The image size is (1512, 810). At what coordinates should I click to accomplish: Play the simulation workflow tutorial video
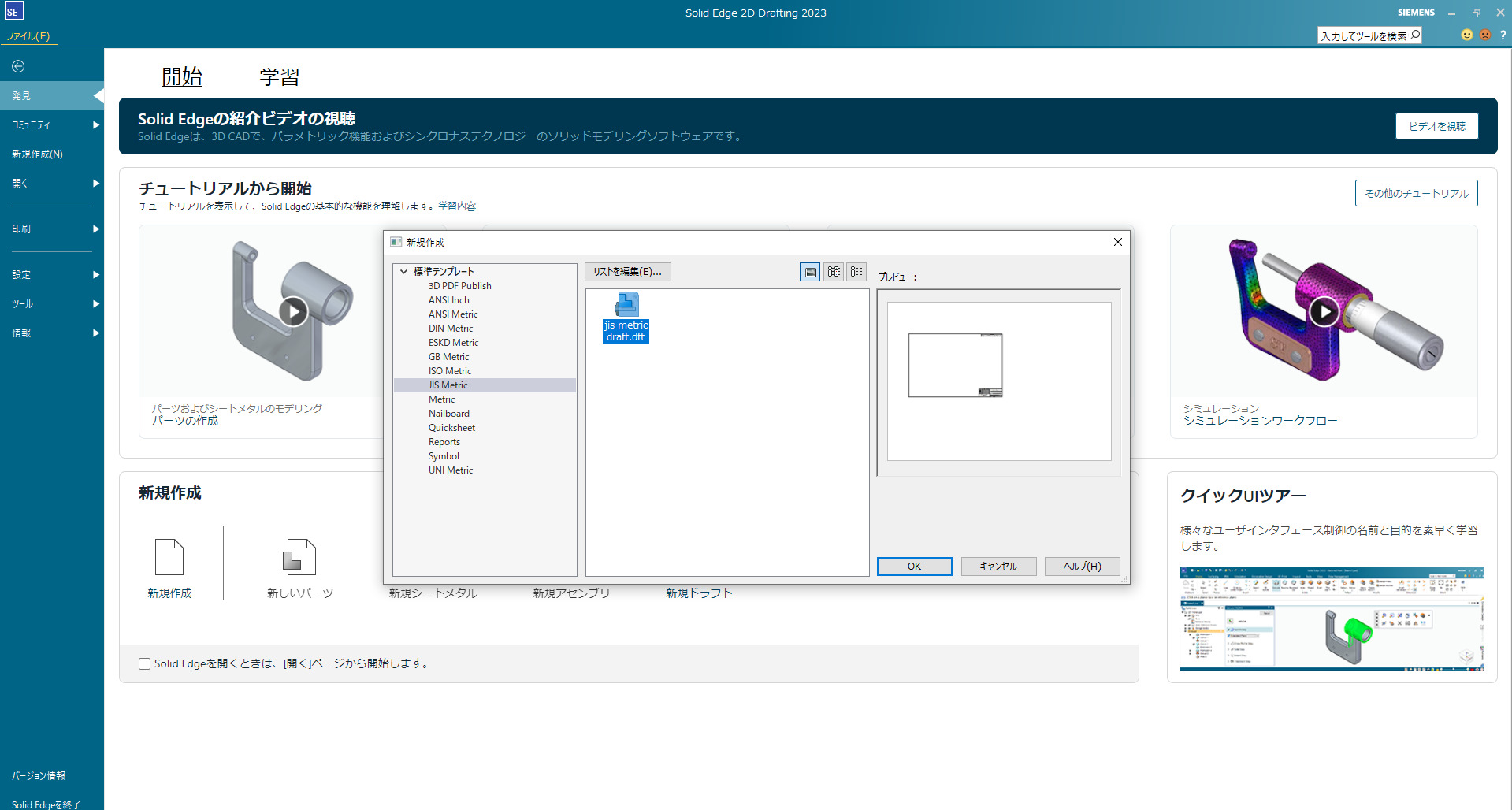(1324, 312)
